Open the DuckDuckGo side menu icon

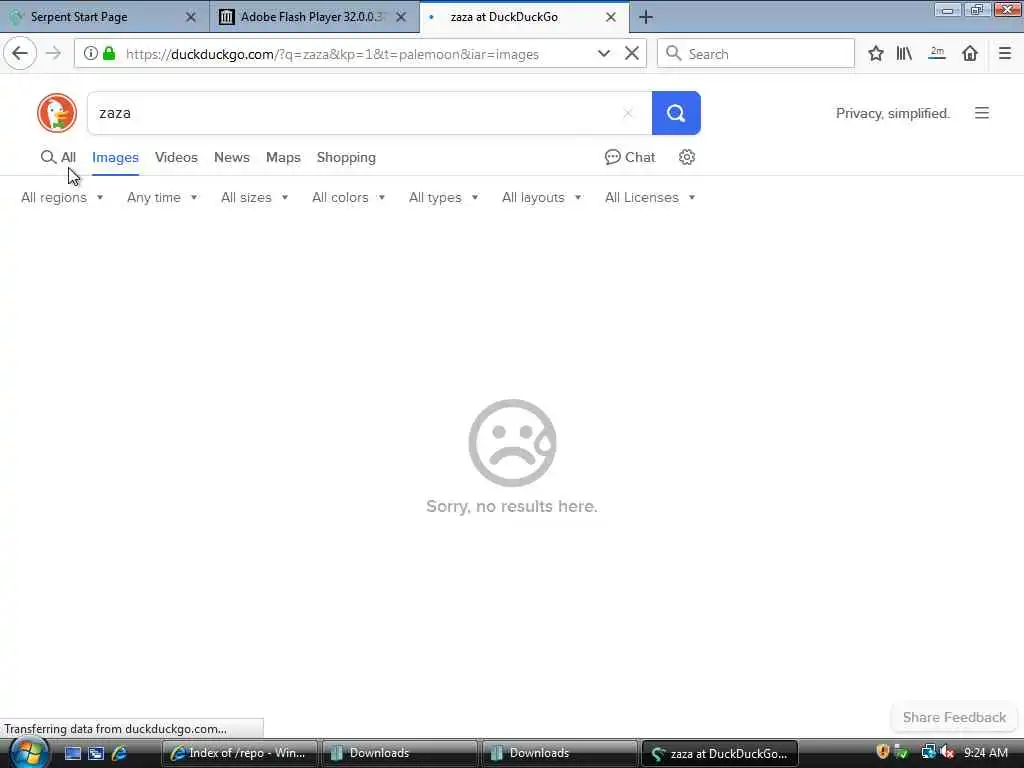pos(982,113)
